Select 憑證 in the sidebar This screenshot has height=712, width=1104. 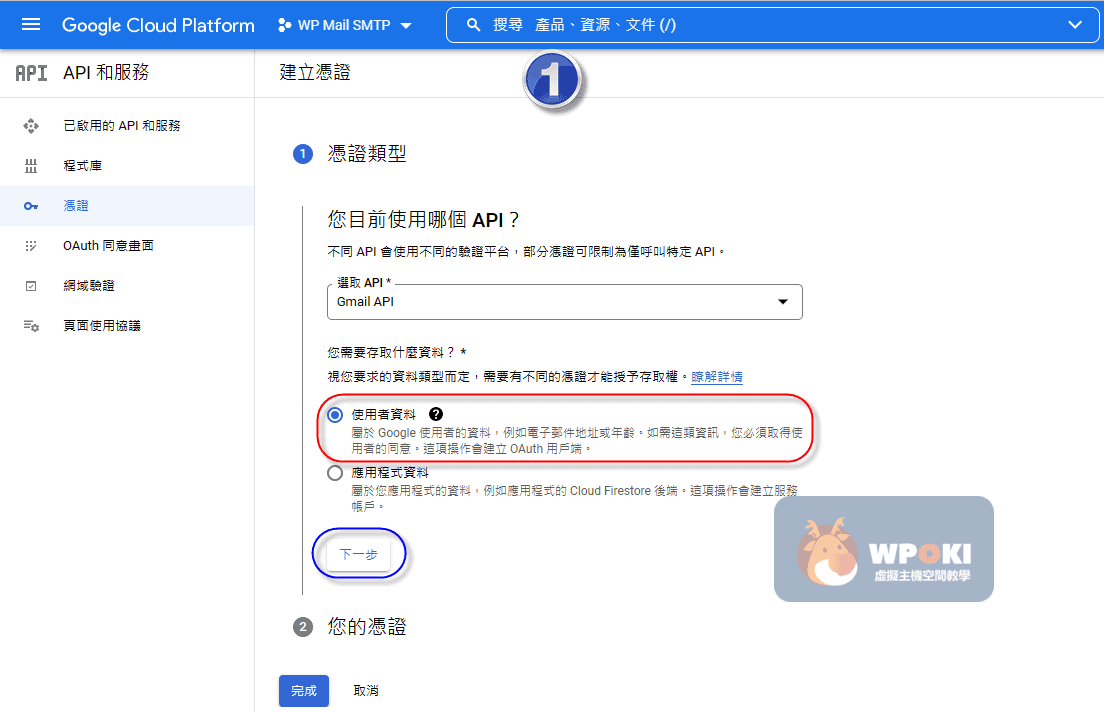click(x=127, y=206)
